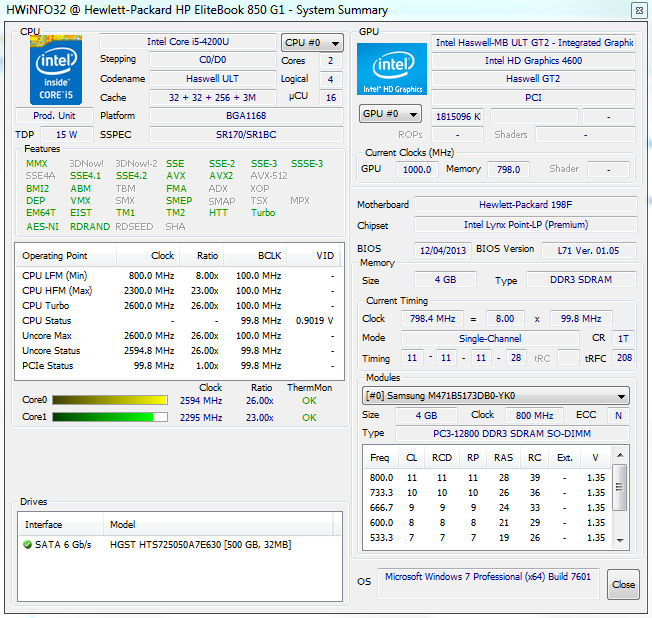The image size is (652, 618).
Task: Click the ECC value N field
Action: (x=618, y=415)
